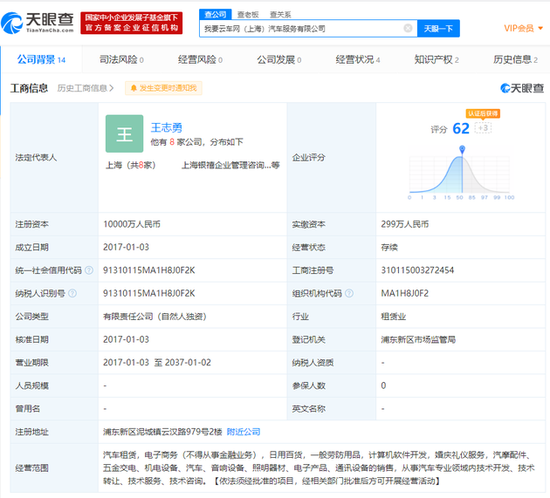Viewport: 550px width, 498px height.
Task: Enable 发生变更时通知我 notification
Action: (163, 88)
